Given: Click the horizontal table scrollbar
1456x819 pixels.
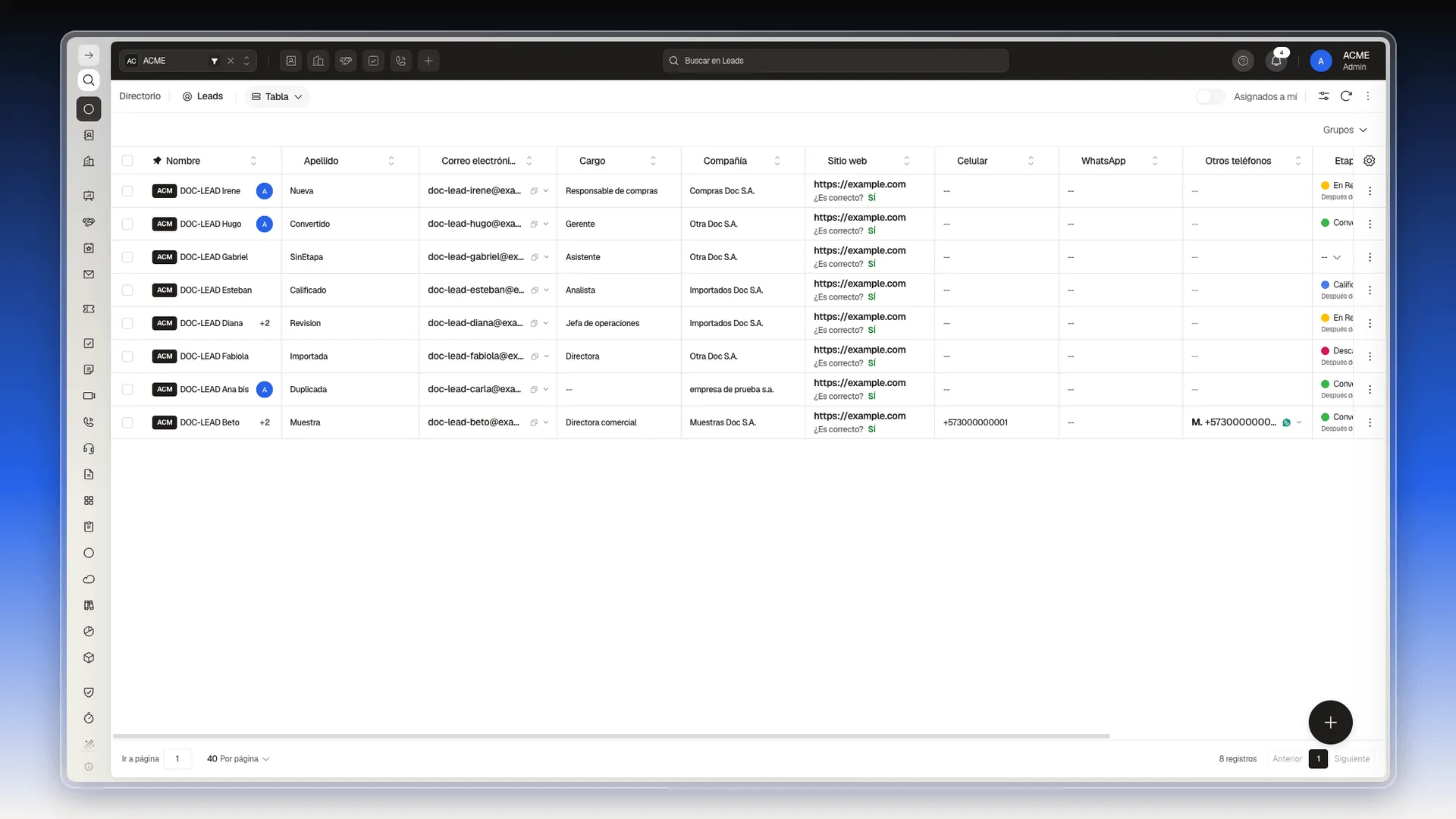Looking at the screenshot, I should pos(611,736).
